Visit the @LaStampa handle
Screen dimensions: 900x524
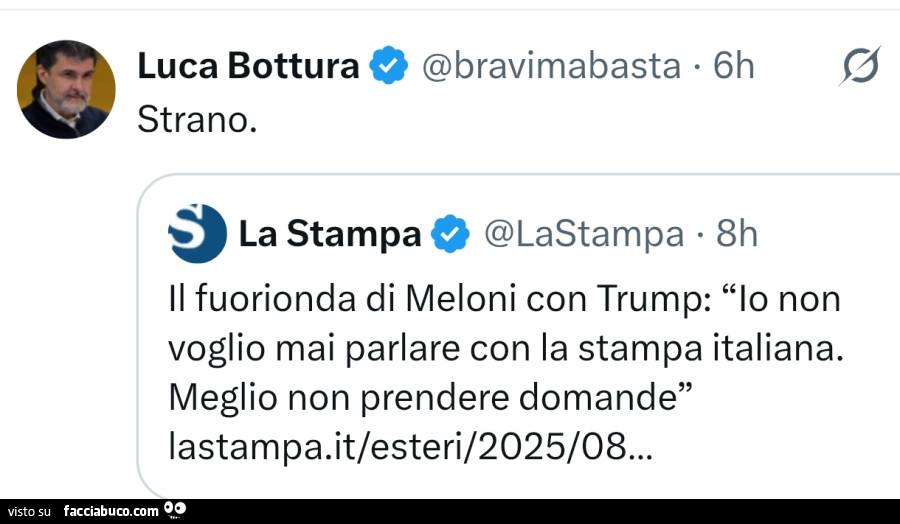point(584,234)
